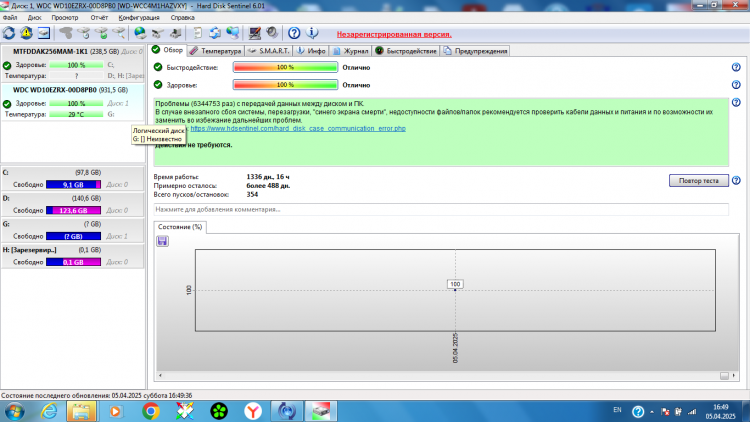Screen dimensions: 750x422
Task: Open the Справка menu
Action: pos(182,18)
